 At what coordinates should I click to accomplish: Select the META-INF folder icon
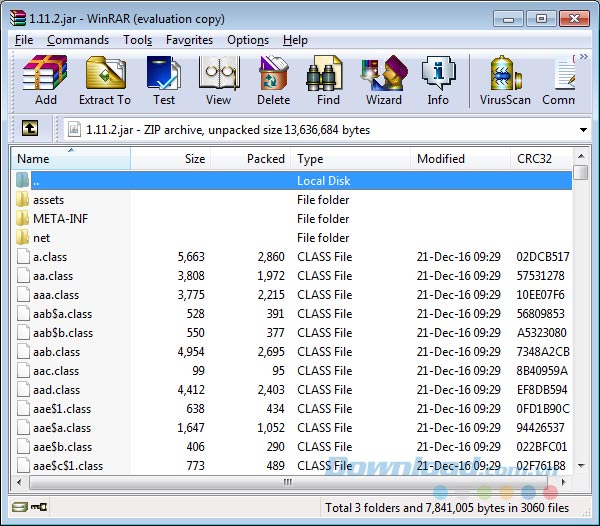(23, 218)
